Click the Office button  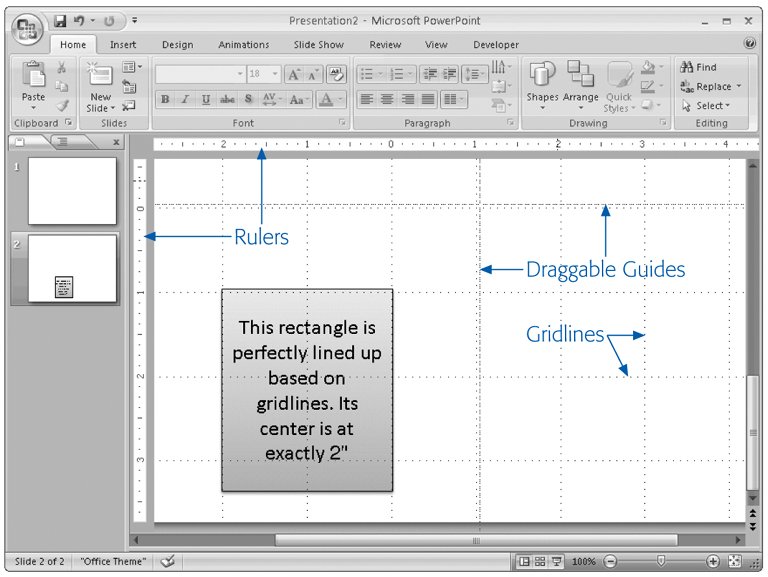pos(26,26)
